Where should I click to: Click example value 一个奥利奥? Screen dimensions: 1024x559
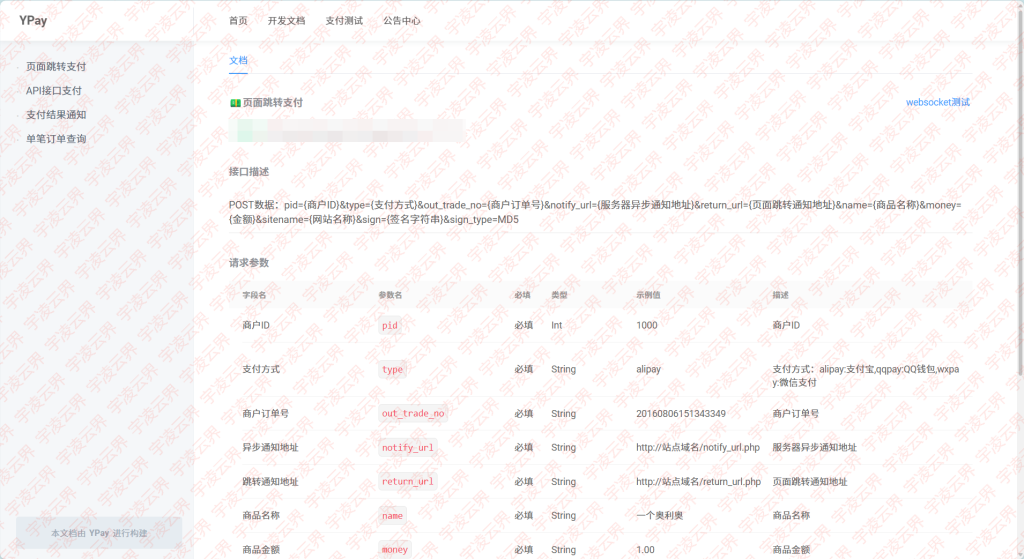tap(660, 516)
